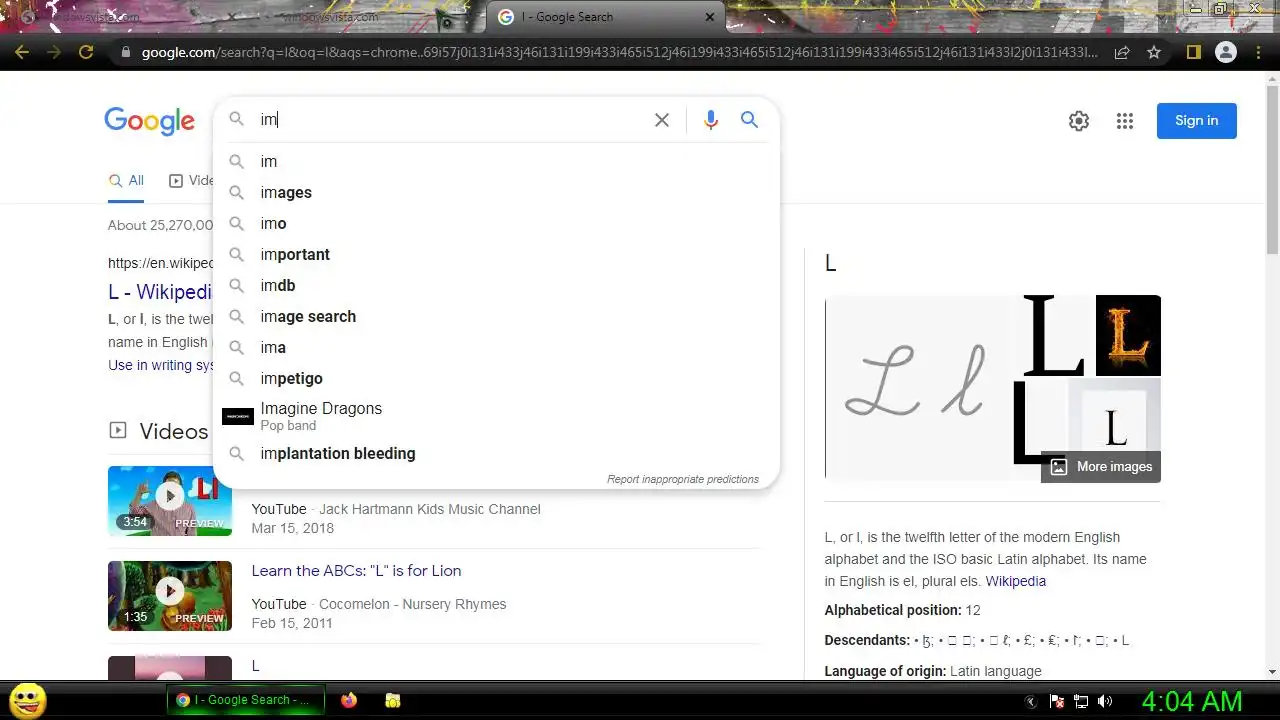The image size is (1280, 720).
Task: Open the Wikipedia link in knowledge panel
Action: pyautogui.click(x=1016, y=581)
